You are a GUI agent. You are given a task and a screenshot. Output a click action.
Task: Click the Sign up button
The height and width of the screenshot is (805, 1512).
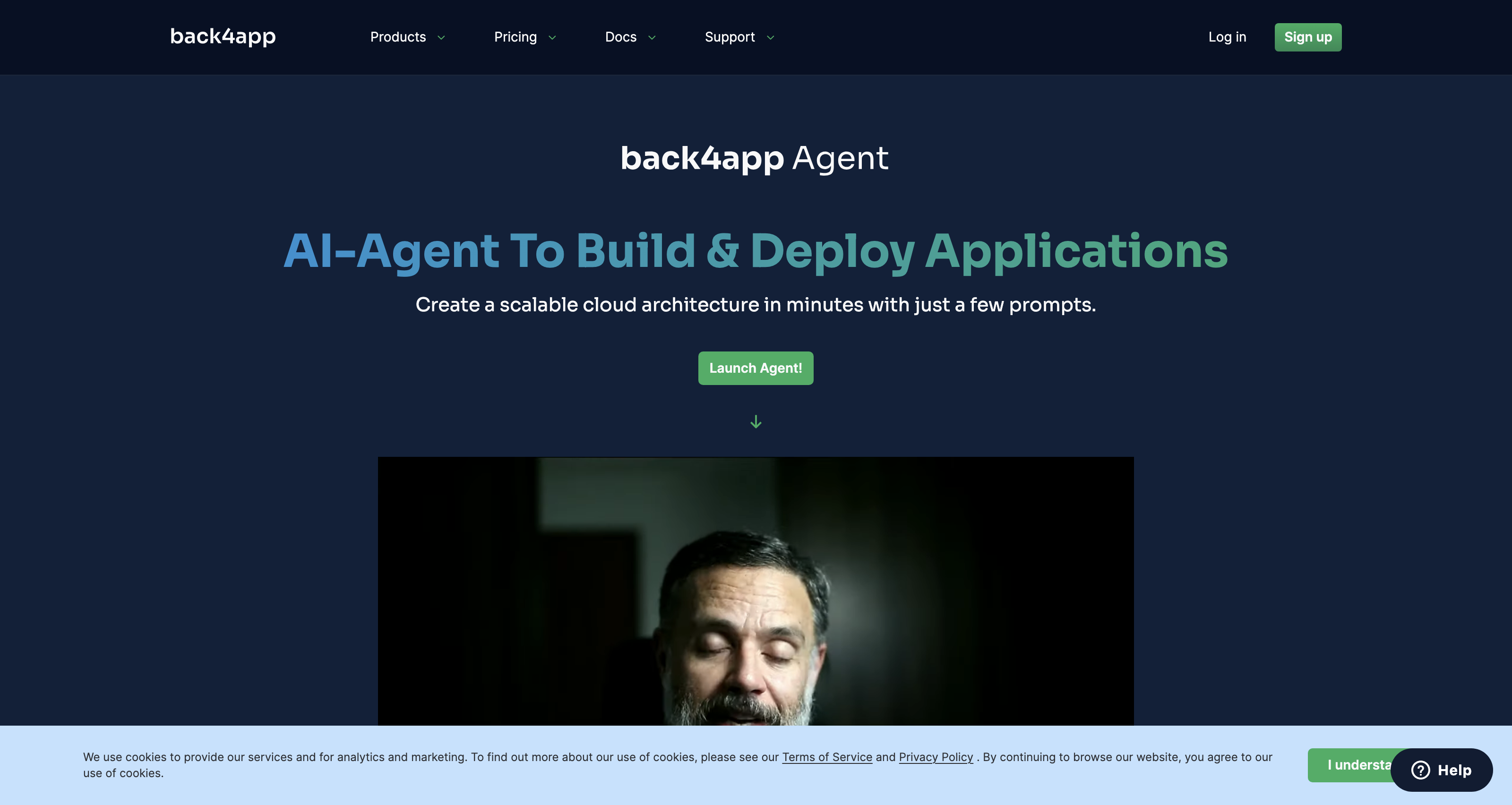pyautogui.click(x=1308, y=37)
